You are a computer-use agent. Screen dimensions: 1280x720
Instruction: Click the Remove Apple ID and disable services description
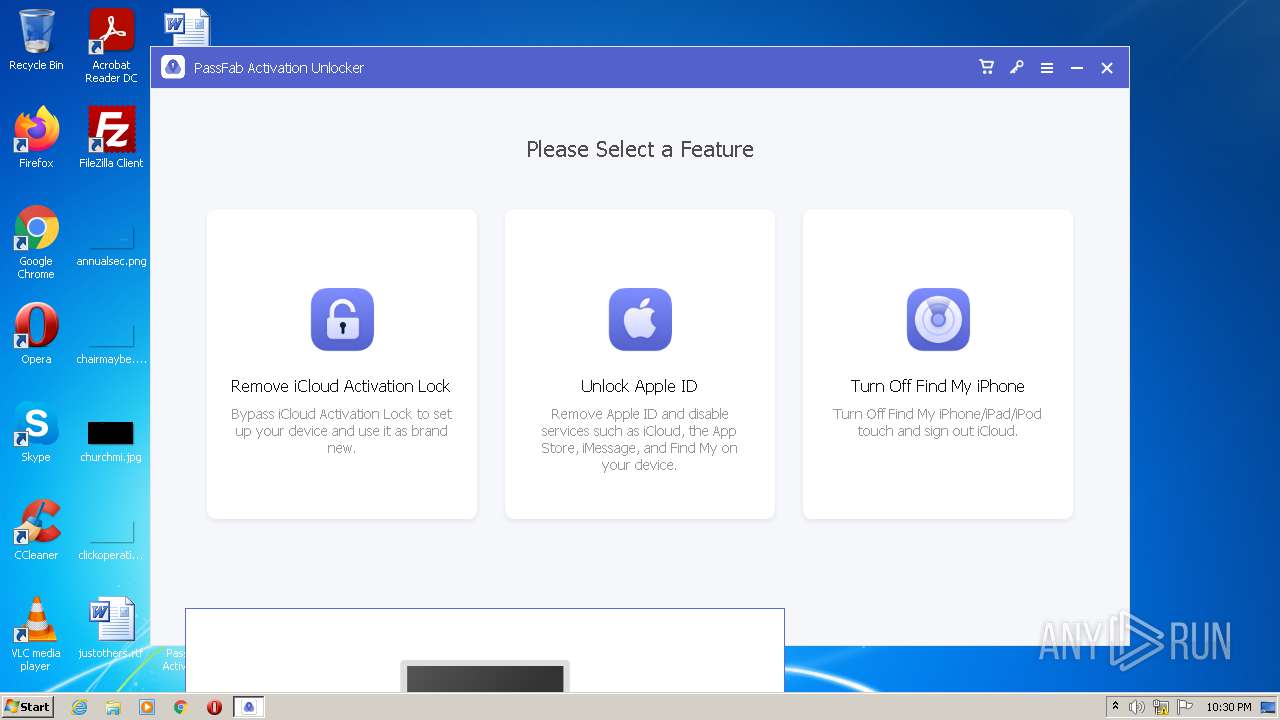[x=639, y=439]
